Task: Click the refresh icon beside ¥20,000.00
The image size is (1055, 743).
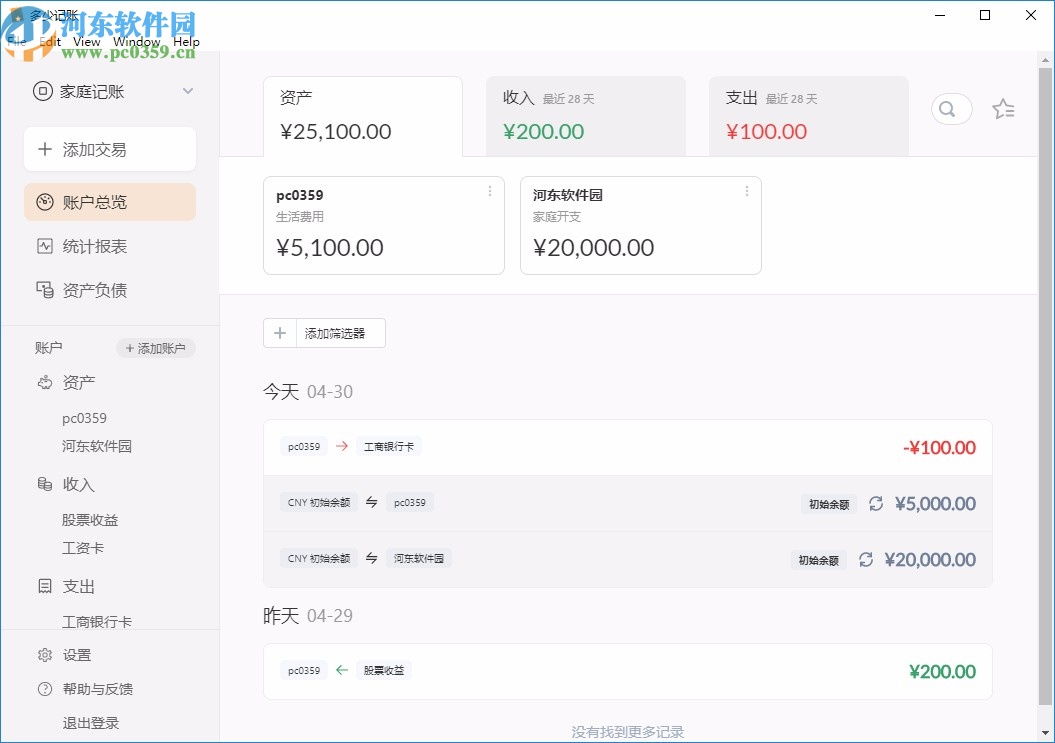Action: click(x=865, y=559)
